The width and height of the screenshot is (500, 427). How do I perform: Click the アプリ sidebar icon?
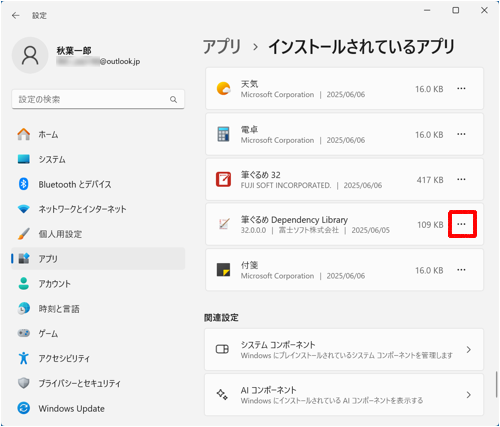click(24, 259)
